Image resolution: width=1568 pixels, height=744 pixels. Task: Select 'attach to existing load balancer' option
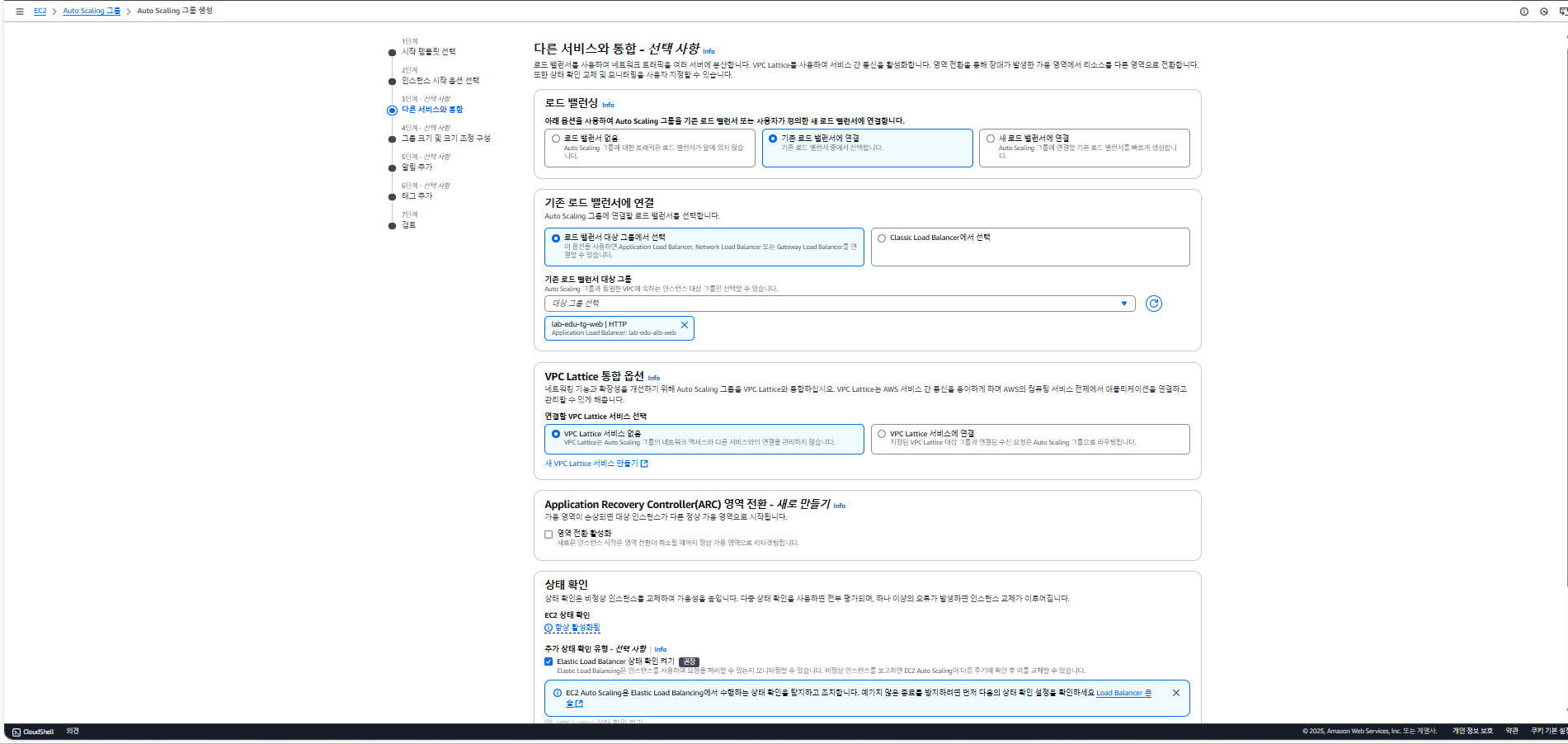773,139
